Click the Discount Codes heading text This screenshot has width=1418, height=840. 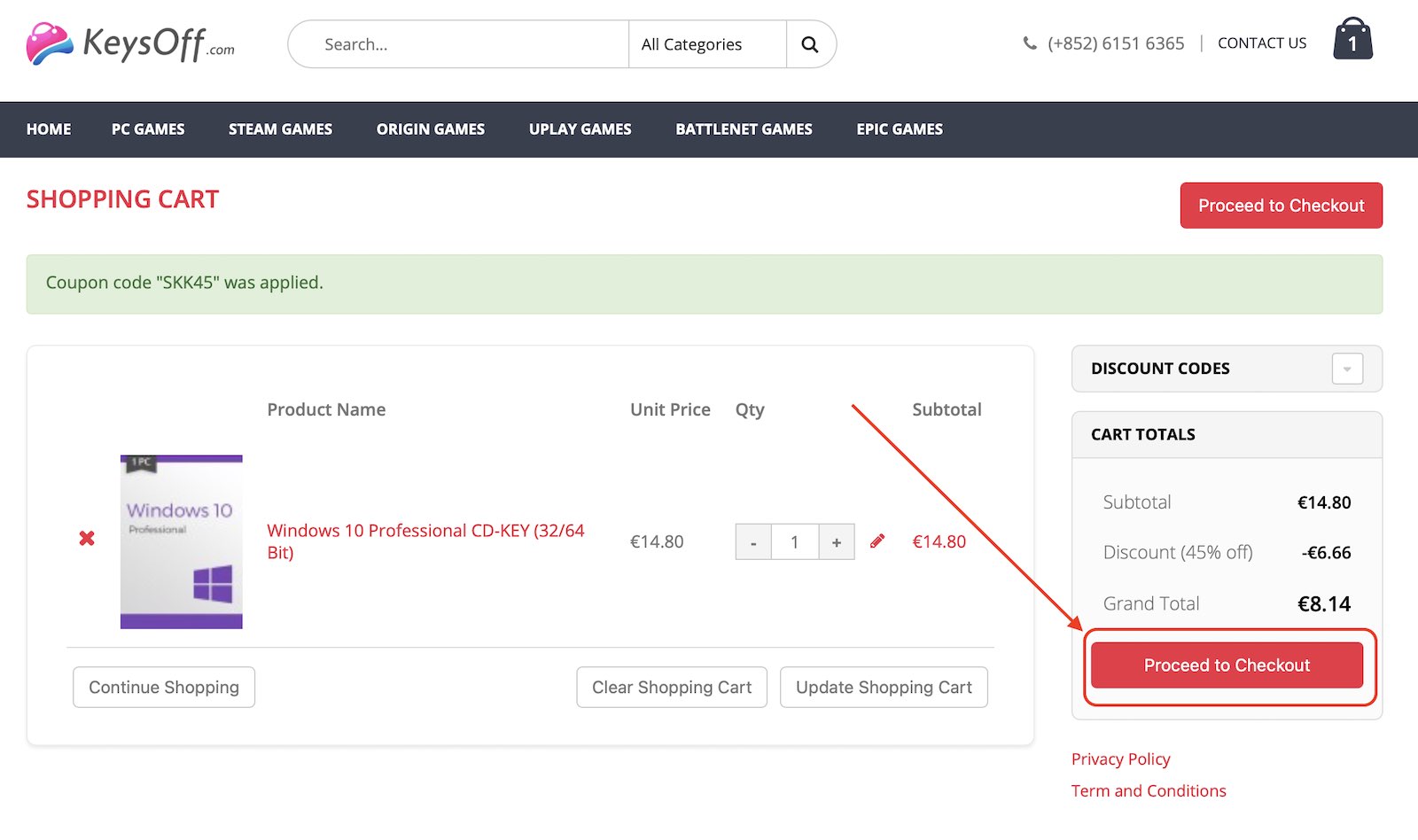pos(1160,369)
